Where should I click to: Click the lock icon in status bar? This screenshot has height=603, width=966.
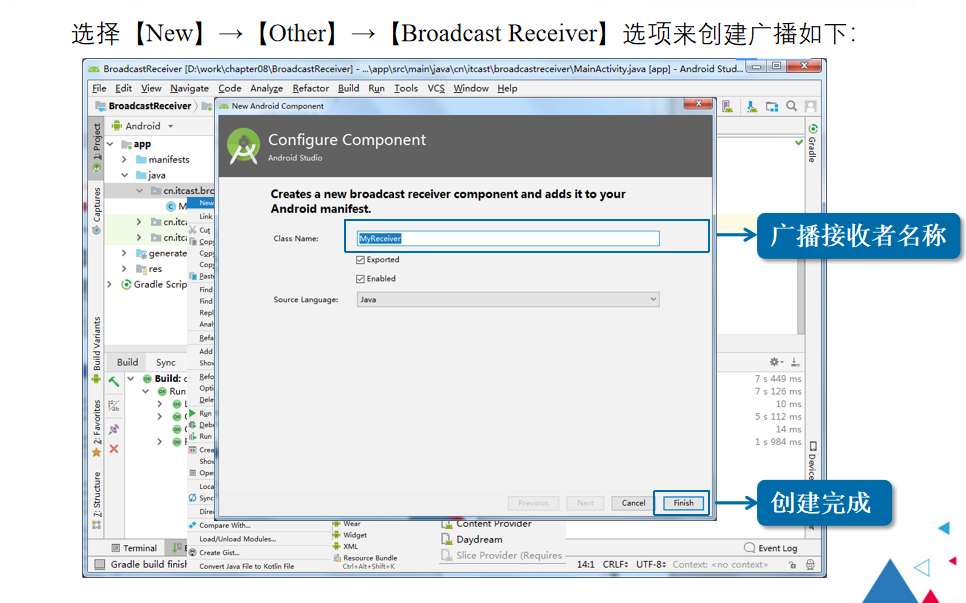(792, 564)
